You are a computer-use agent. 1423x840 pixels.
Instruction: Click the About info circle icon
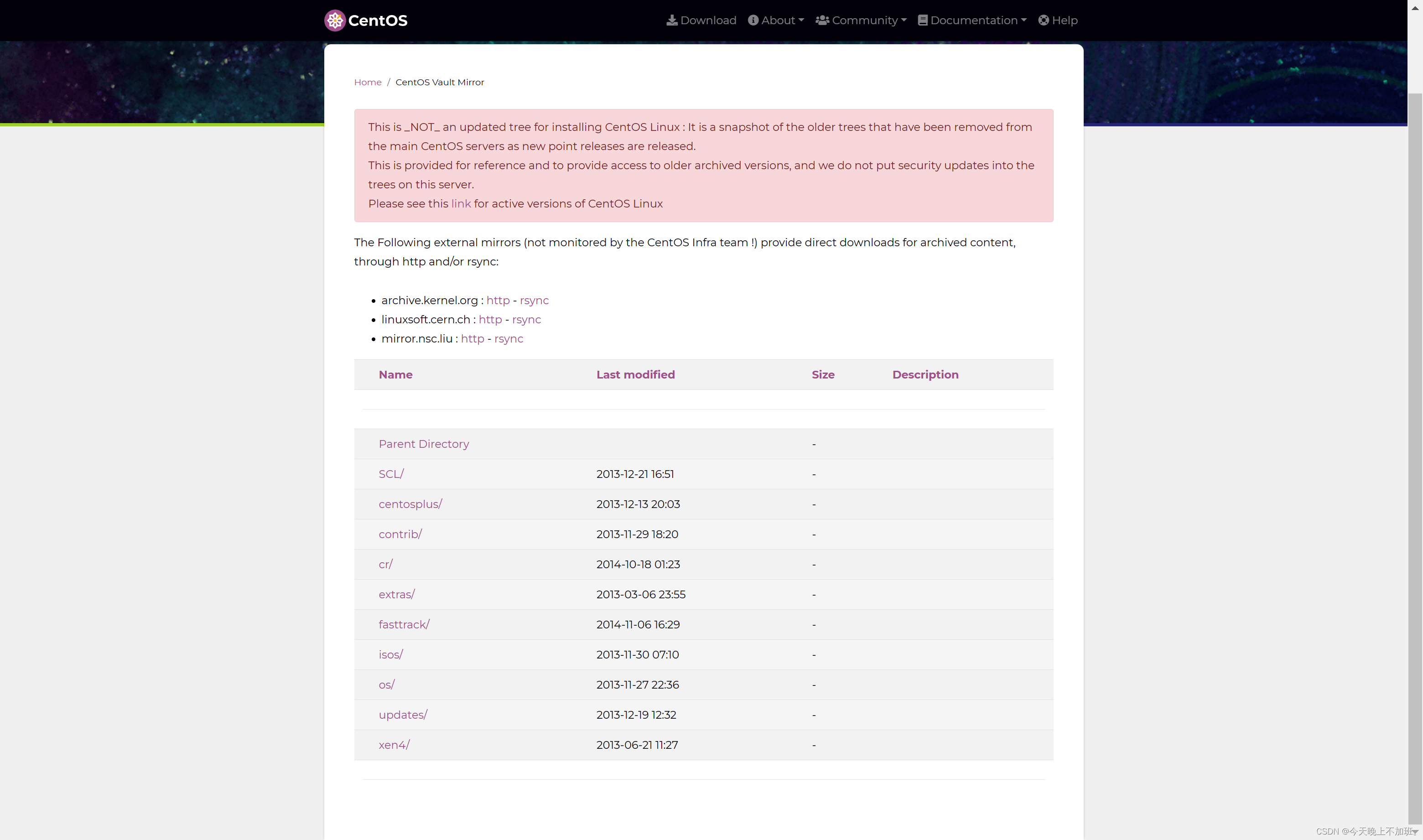click(753, 21)
